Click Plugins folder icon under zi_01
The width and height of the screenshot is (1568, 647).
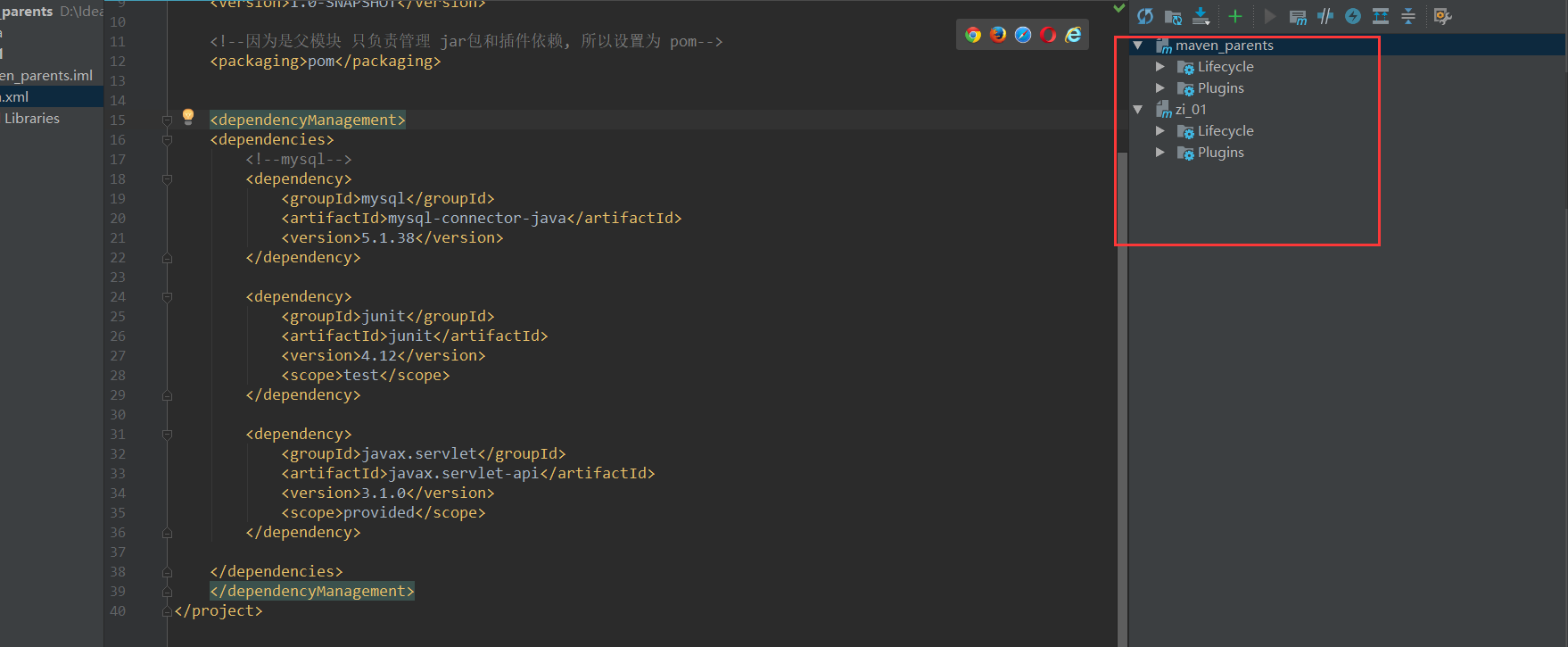tap(1185, 153)
